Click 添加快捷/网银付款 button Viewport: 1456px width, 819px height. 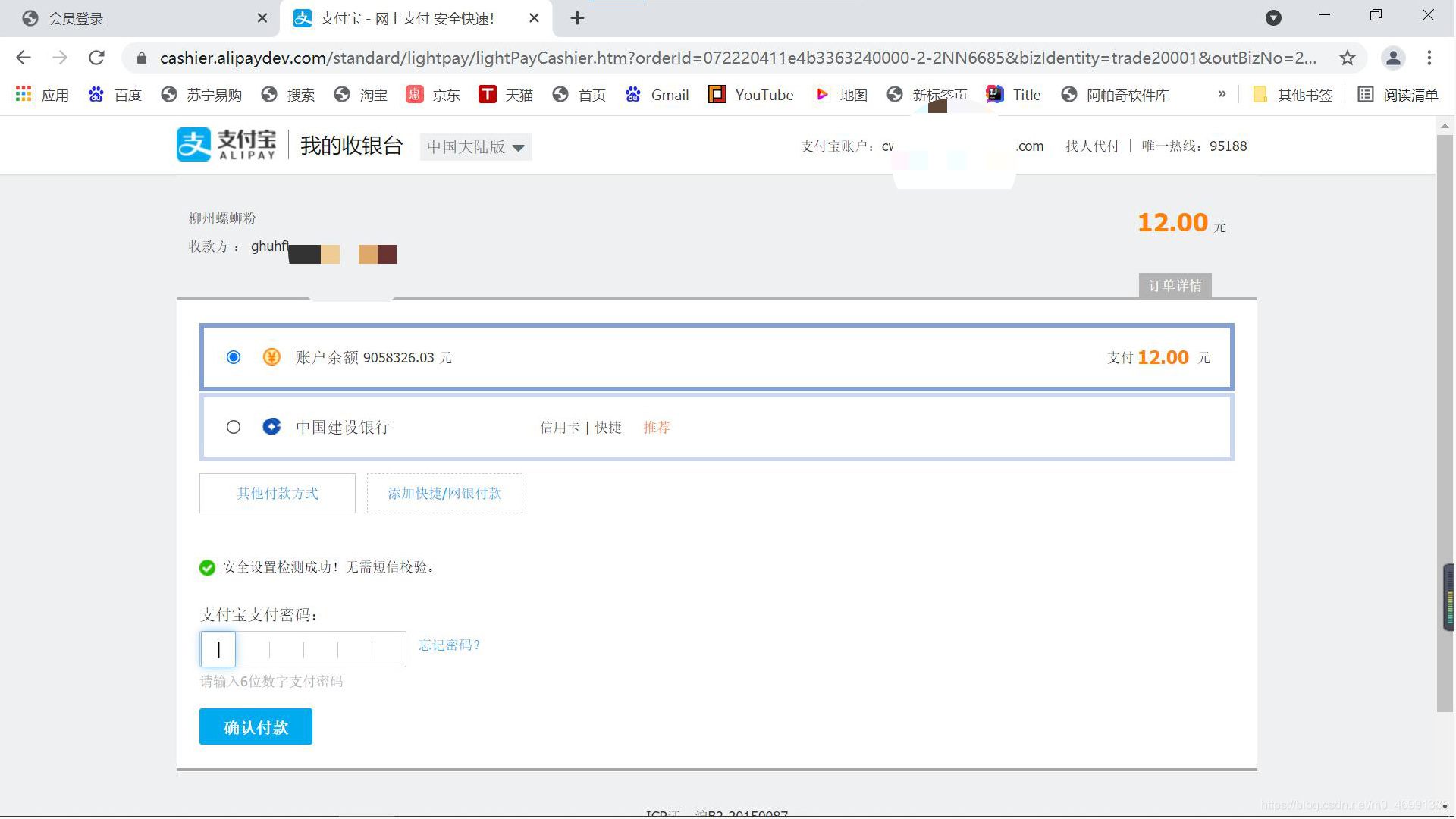[x=444, y=493]
